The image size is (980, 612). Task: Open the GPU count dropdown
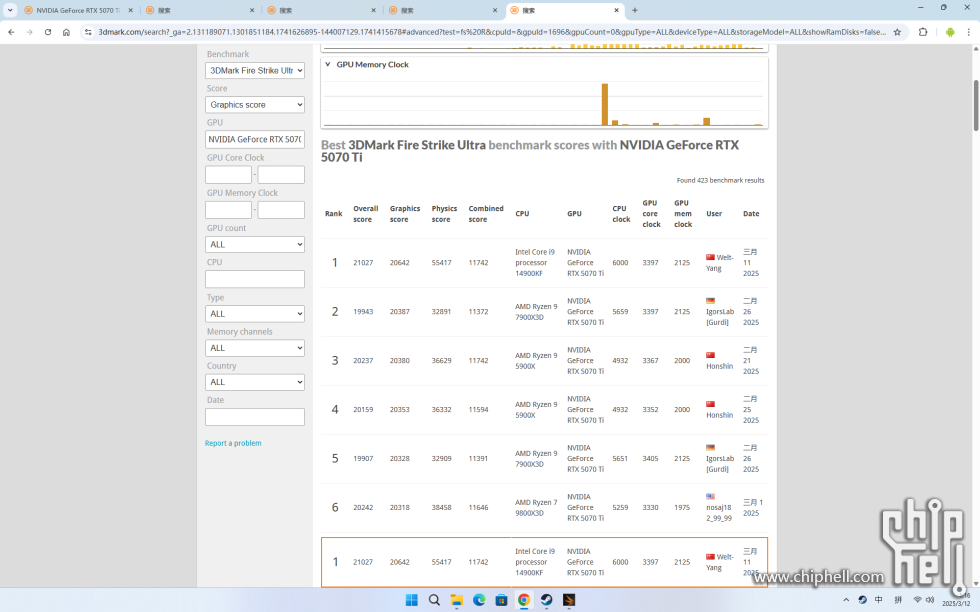click(x=255, y=244)
